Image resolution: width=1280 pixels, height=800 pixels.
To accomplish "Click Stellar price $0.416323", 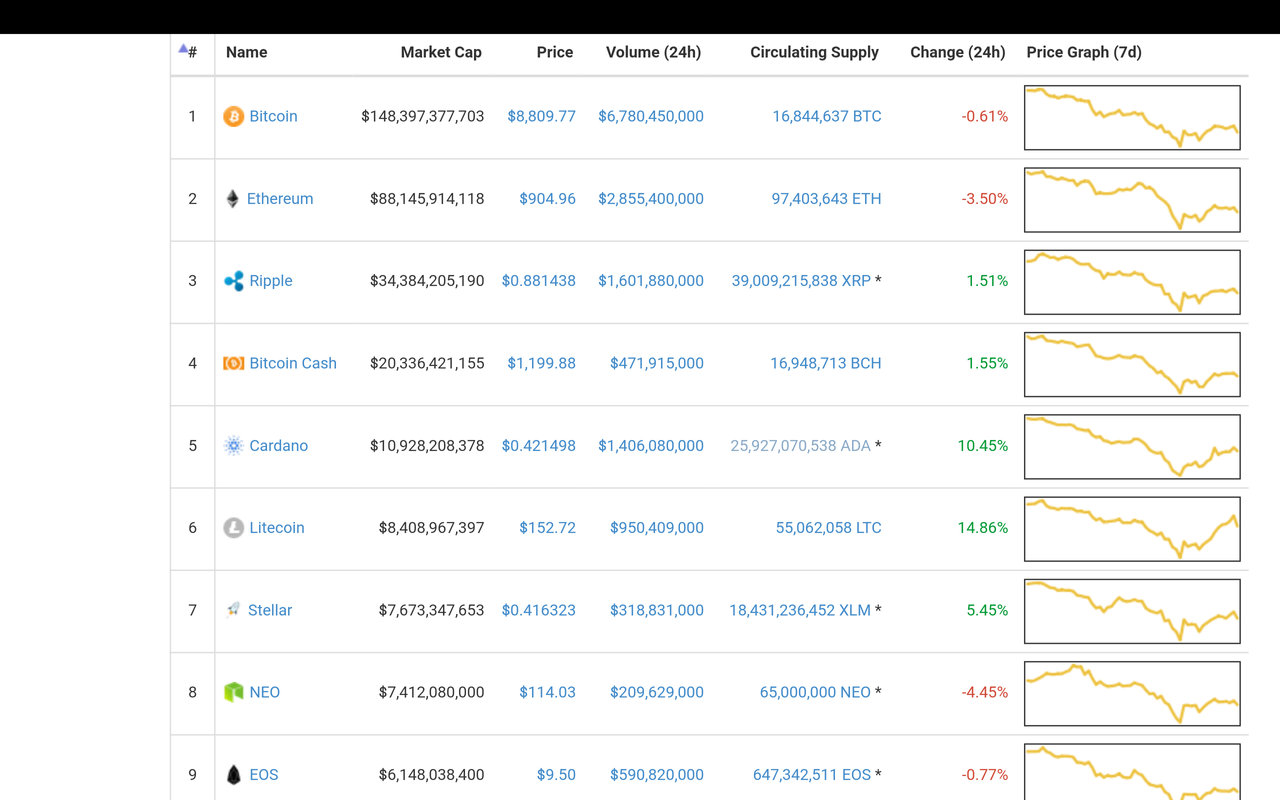I will point(539,610).
